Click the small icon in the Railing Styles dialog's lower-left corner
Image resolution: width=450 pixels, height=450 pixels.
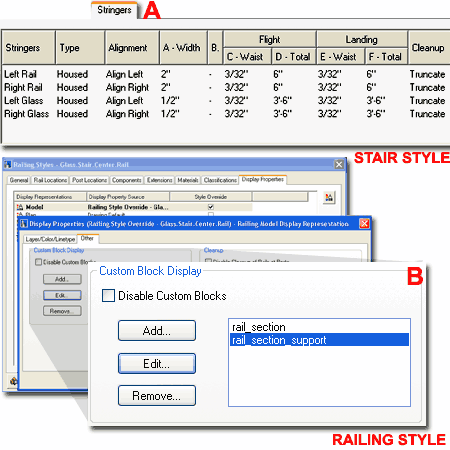pos(13,381)
